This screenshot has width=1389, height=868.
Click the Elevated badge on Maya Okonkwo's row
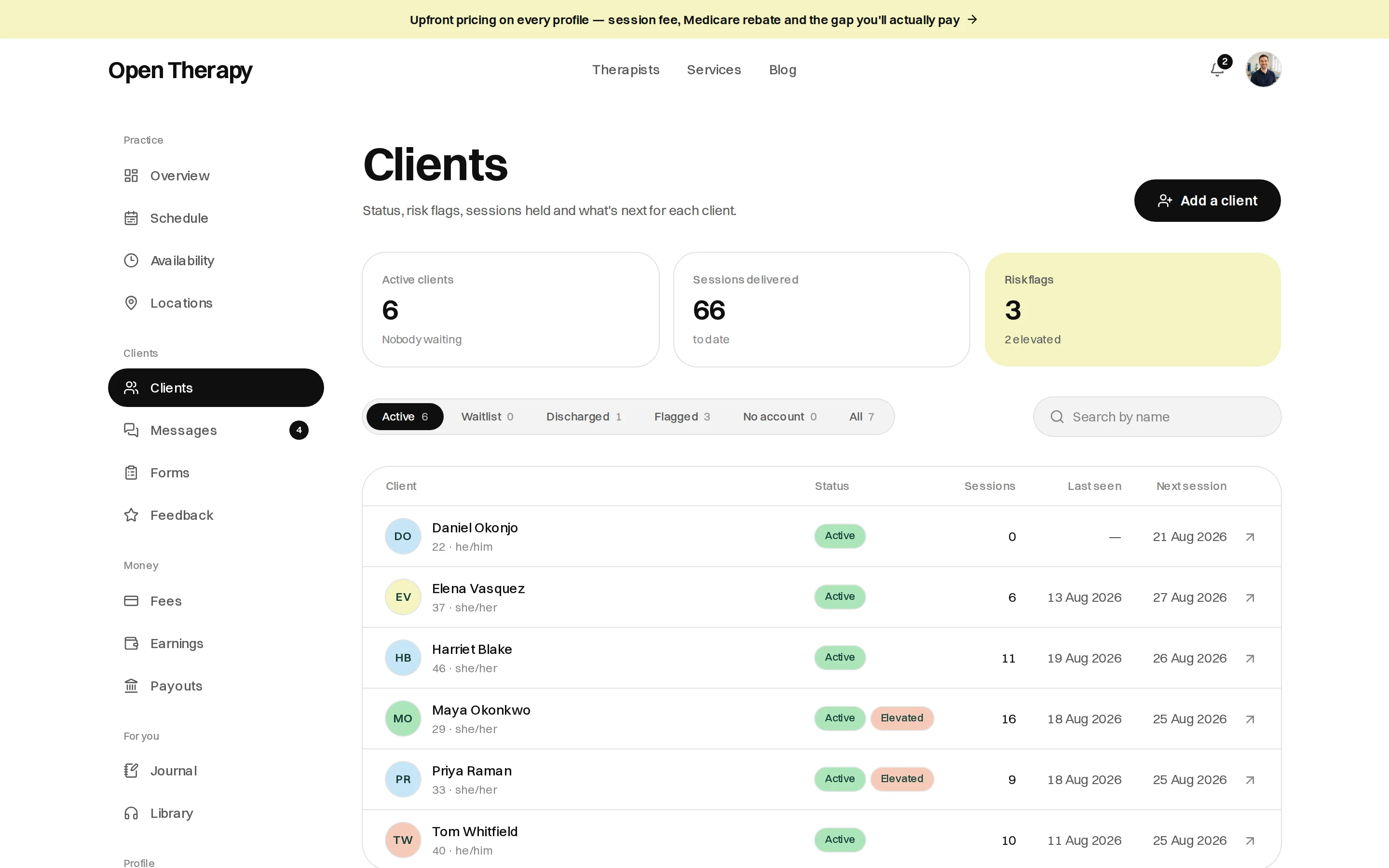coord(902,718)
